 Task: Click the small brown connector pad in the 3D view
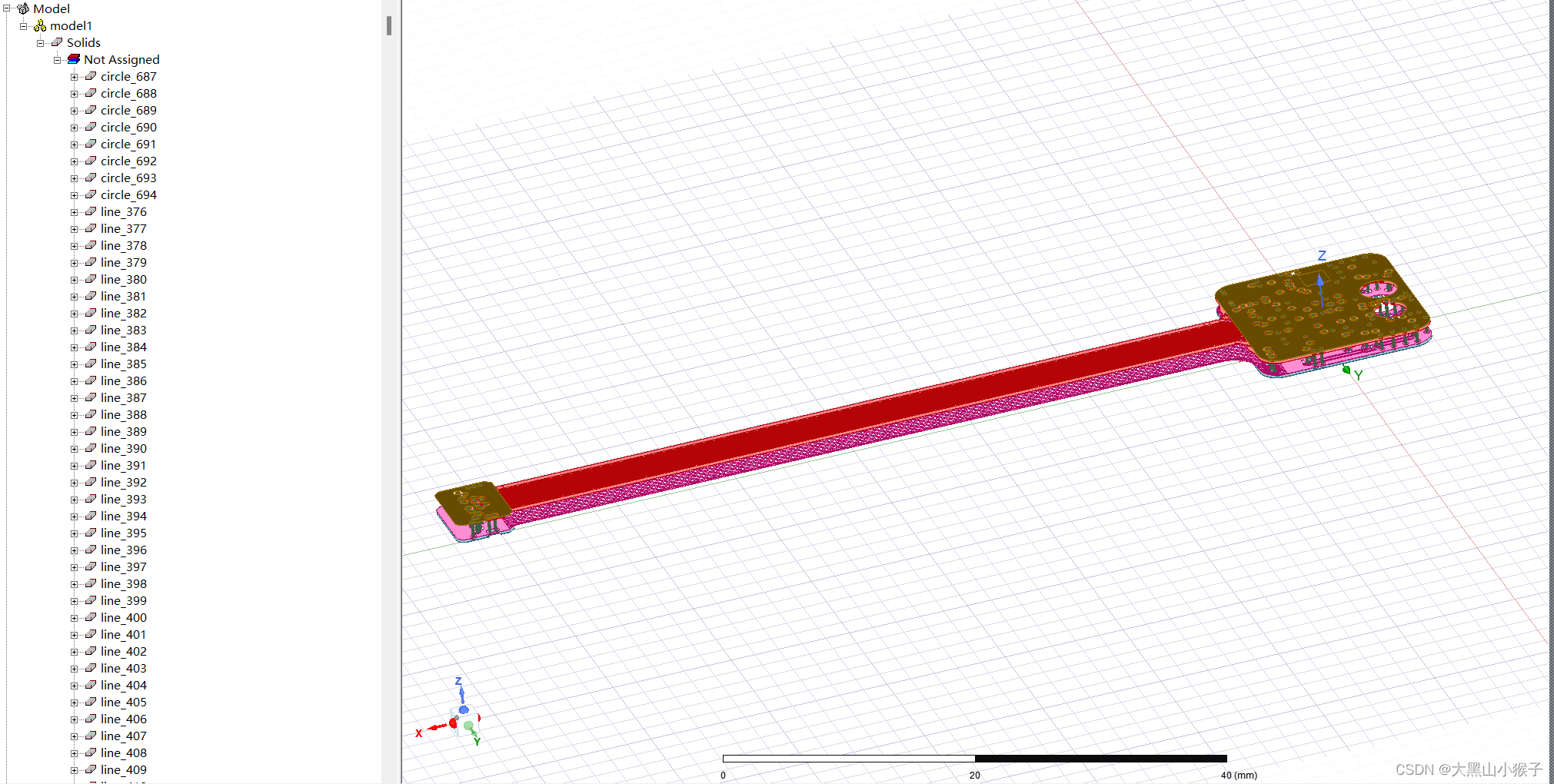coord(472,504)
